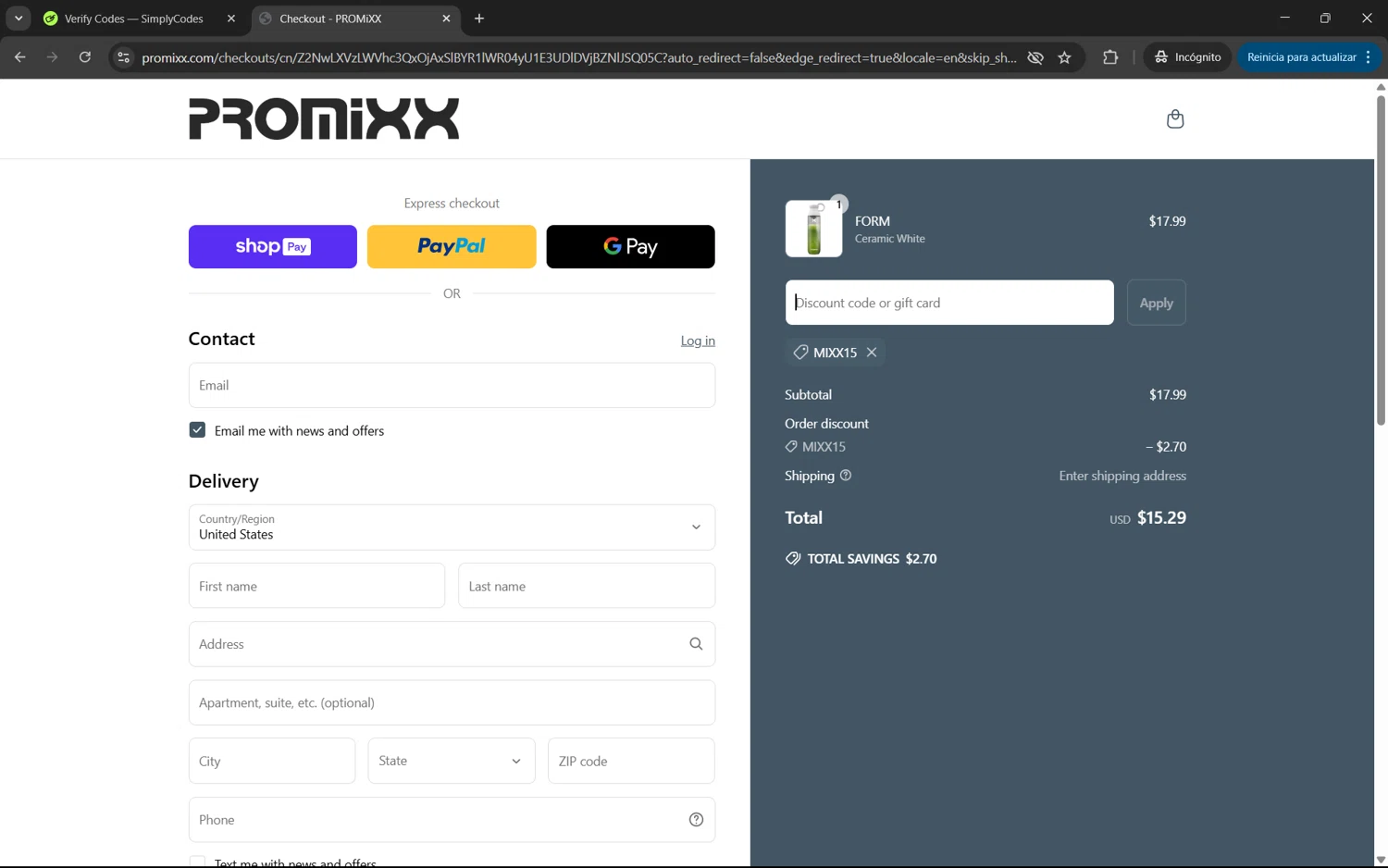This screenshot has width=1388, height=868.
Task: Click the Last name field
Action: (587, 586)
